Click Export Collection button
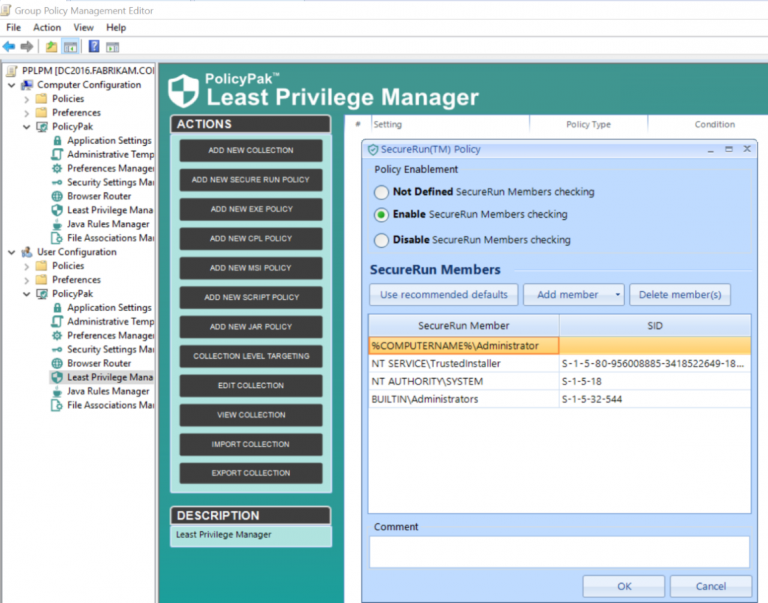768x603 pixels. coord(251,473)
